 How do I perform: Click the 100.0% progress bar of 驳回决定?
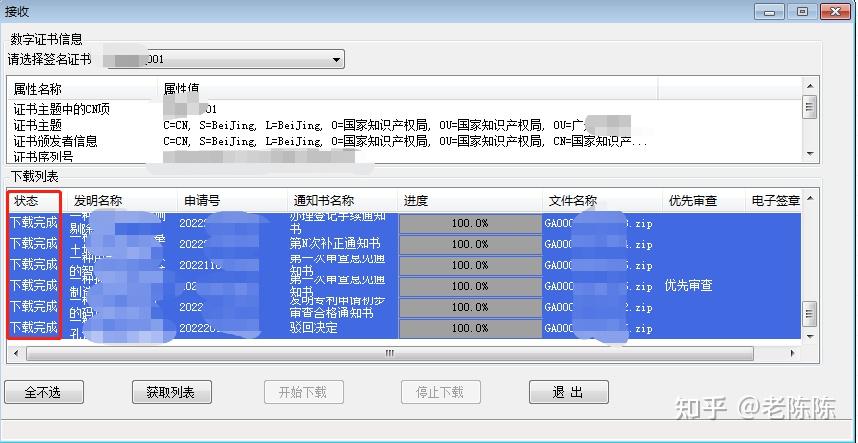click(x=470, y=328)
